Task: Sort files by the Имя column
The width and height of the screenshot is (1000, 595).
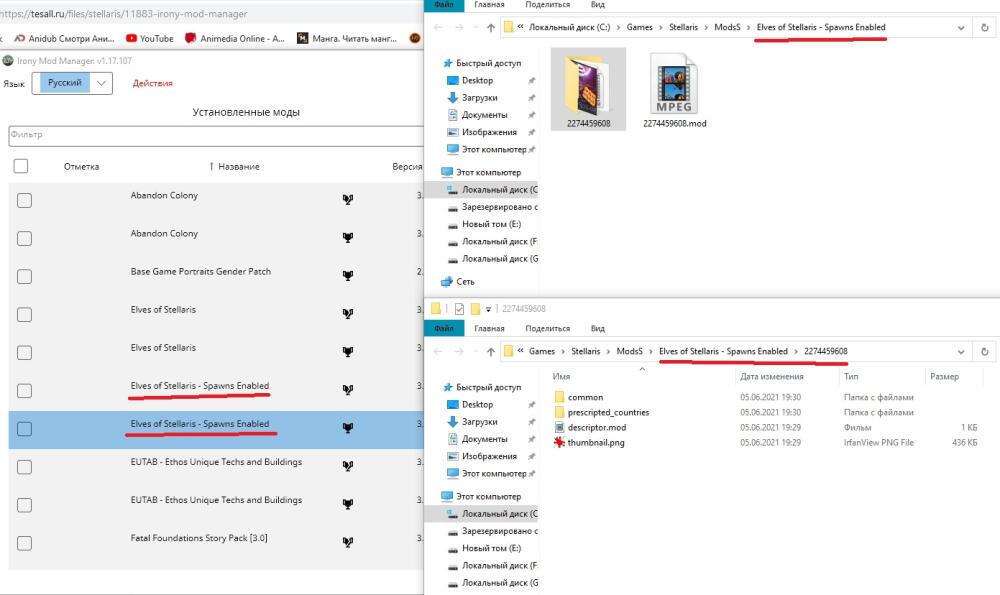Action: coord(561,376)
